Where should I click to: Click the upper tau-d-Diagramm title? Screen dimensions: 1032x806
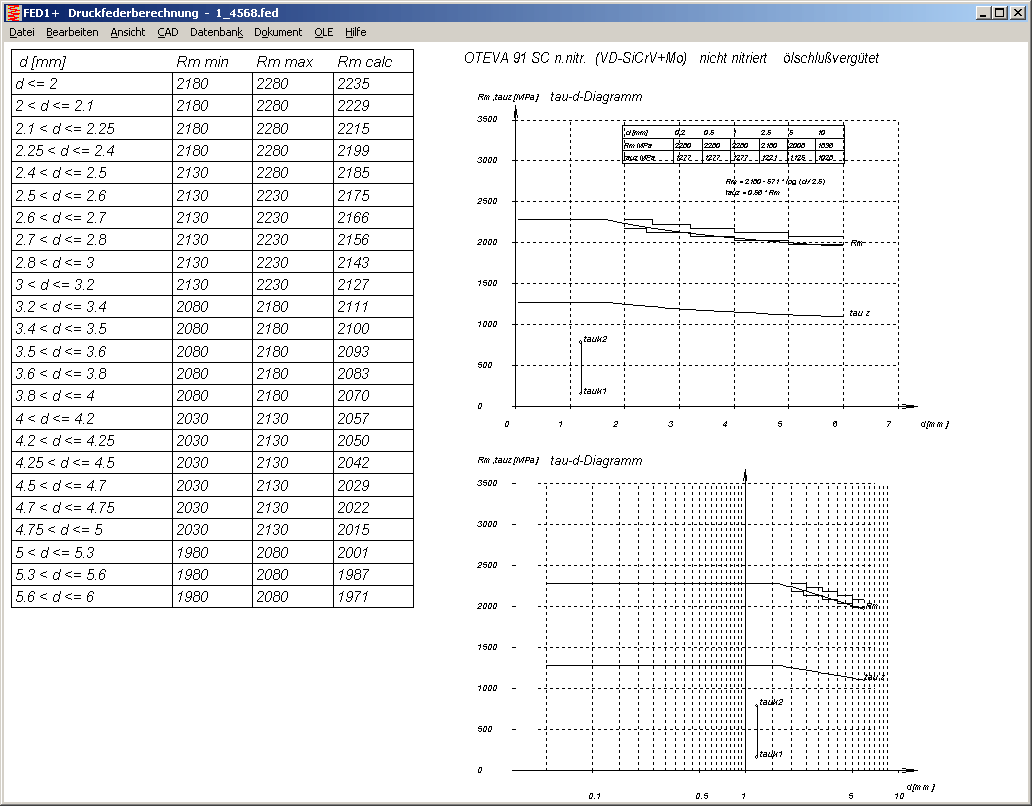tap(596, 97)
